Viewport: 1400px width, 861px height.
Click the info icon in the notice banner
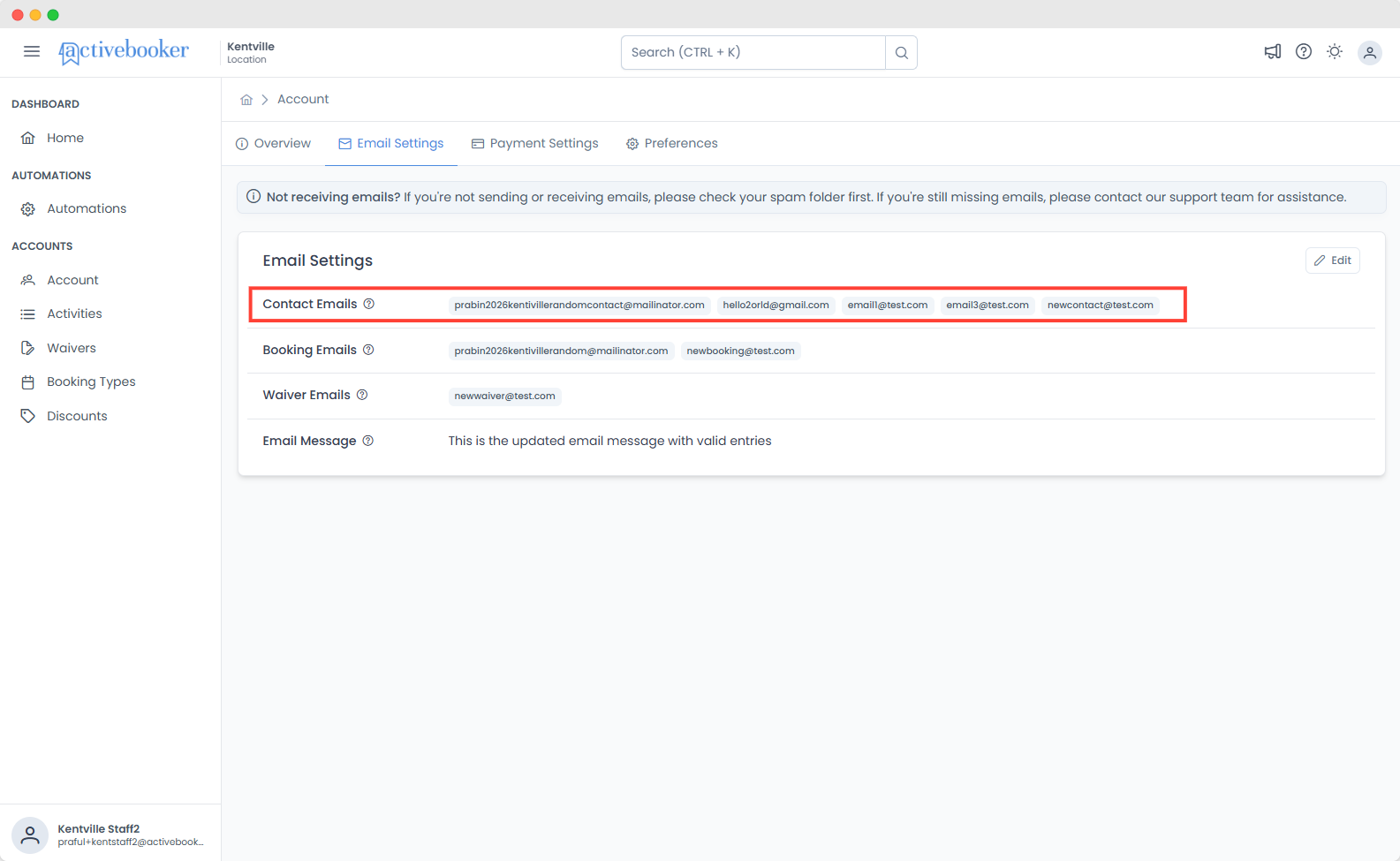[x=254, y=196]
